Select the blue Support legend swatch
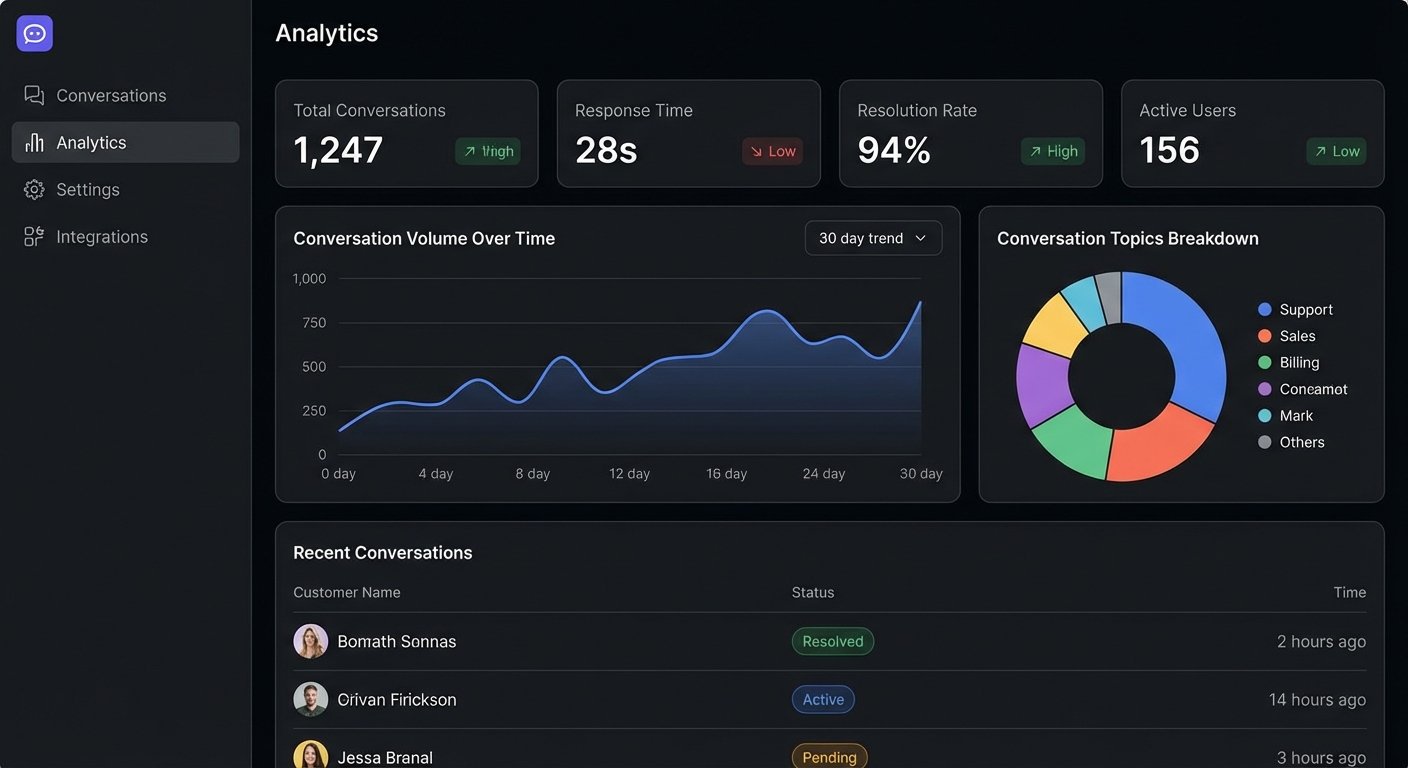 coord(1265,310)
